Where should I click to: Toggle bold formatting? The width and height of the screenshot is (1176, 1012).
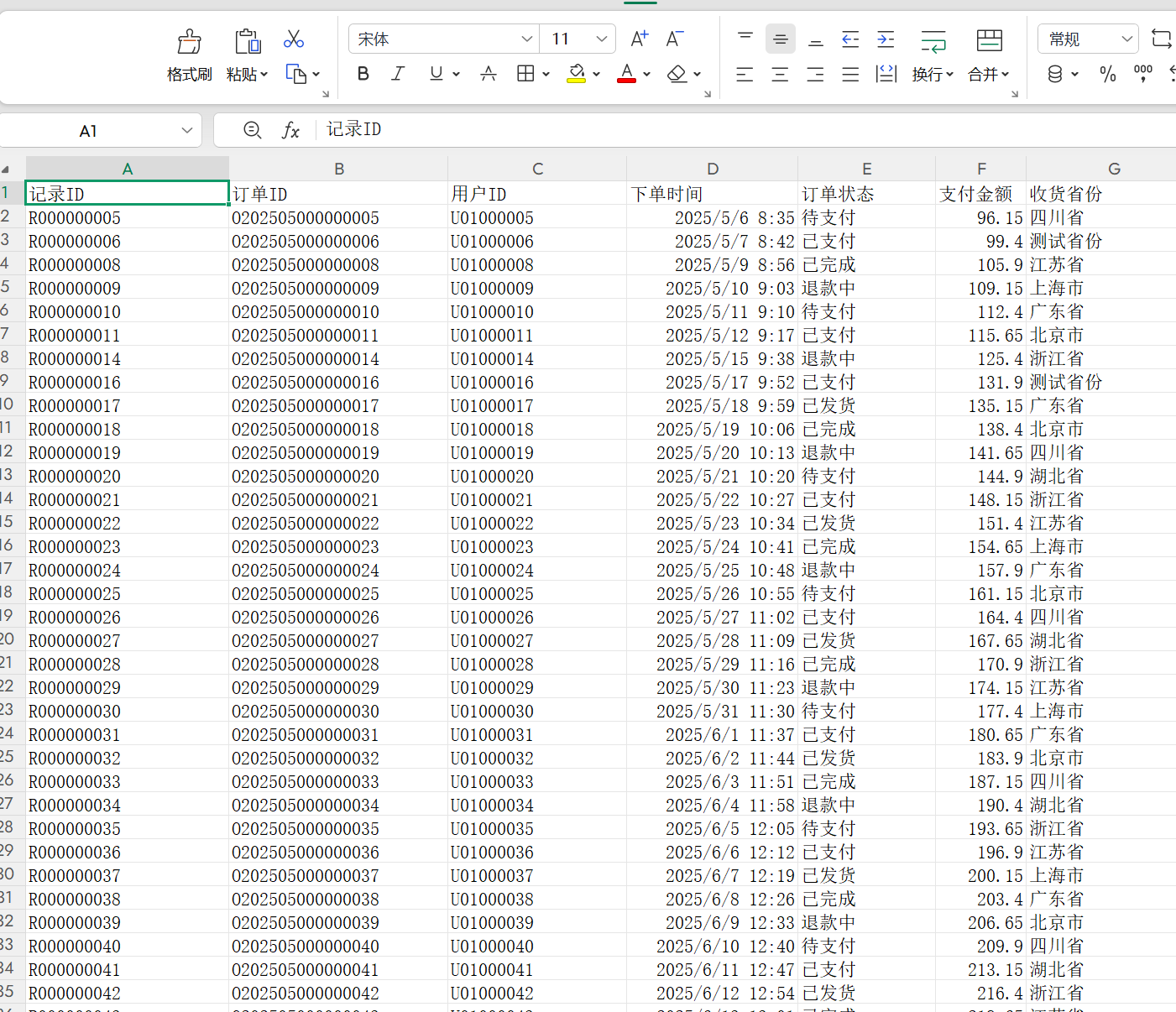(x=363, y=74)
